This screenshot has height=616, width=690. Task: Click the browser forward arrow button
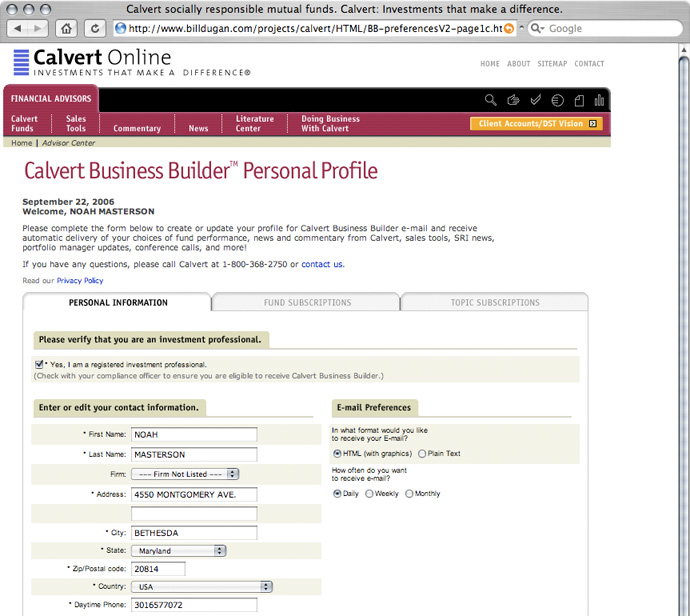[38, 29]
